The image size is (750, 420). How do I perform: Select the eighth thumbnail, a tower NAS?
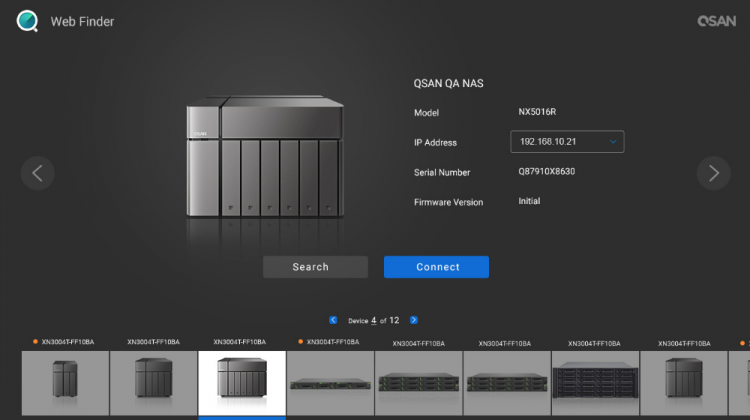pos(683,382)
